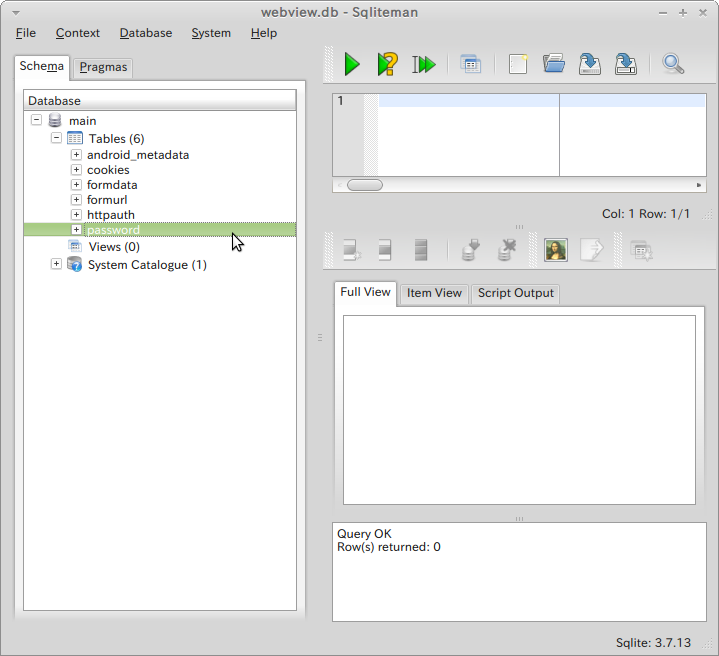The height and width of the screenshot is (656, 719).
Task: Expand the formdata table
Action: (76, 185)
